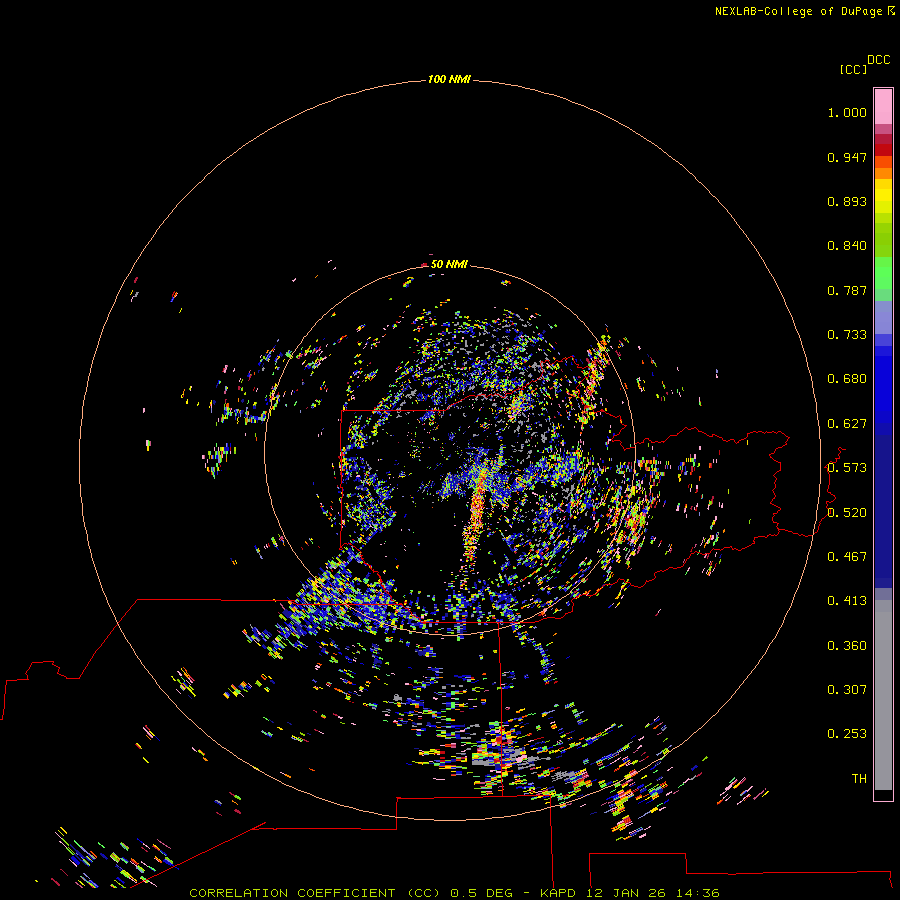Screen dimensions: 900x900
Task: Click the 0.787 legend value
Action: [847, 290]
